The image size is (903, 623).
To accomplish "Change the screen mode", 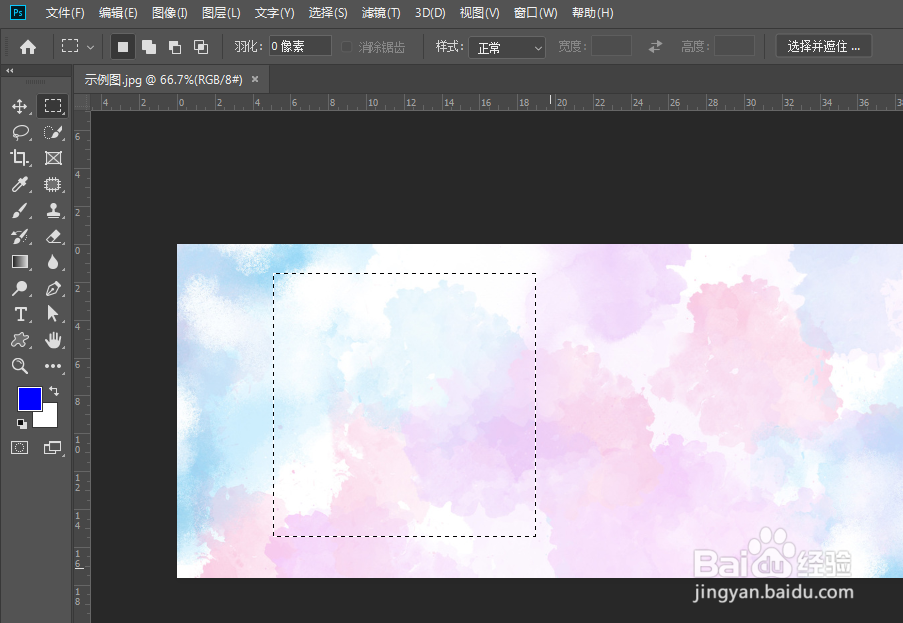I will click(53, 448).
